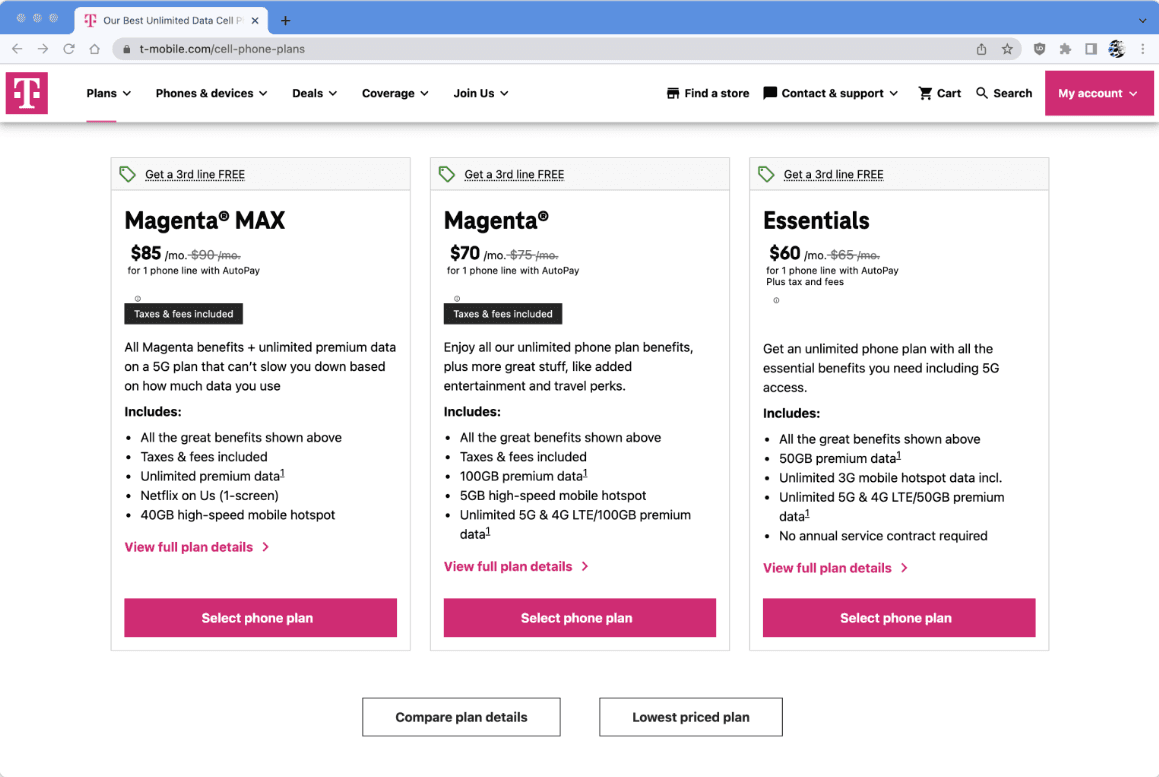Click the Find a store icon

tap(673, 93)
